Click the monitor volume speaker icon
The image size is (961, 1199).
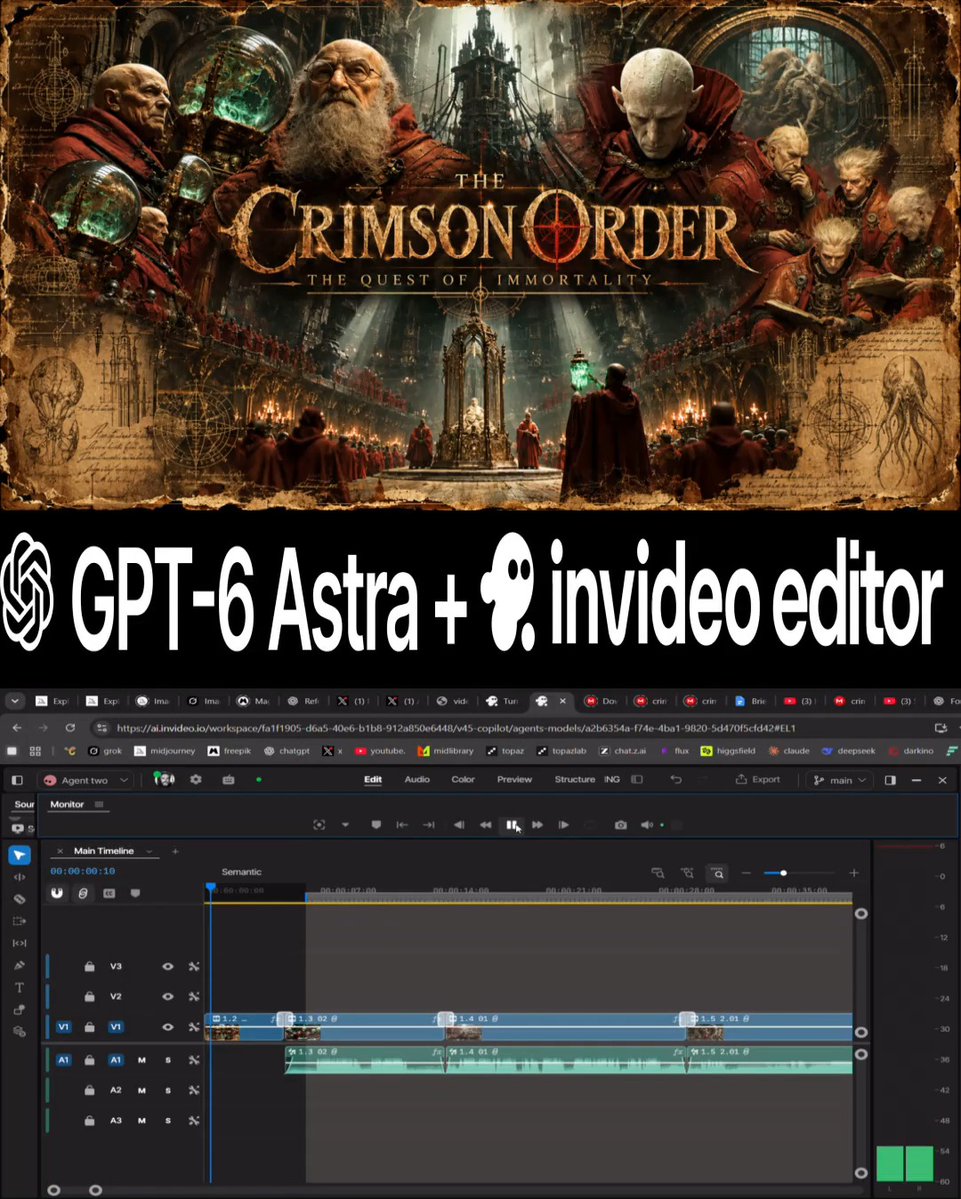point(647,825)
